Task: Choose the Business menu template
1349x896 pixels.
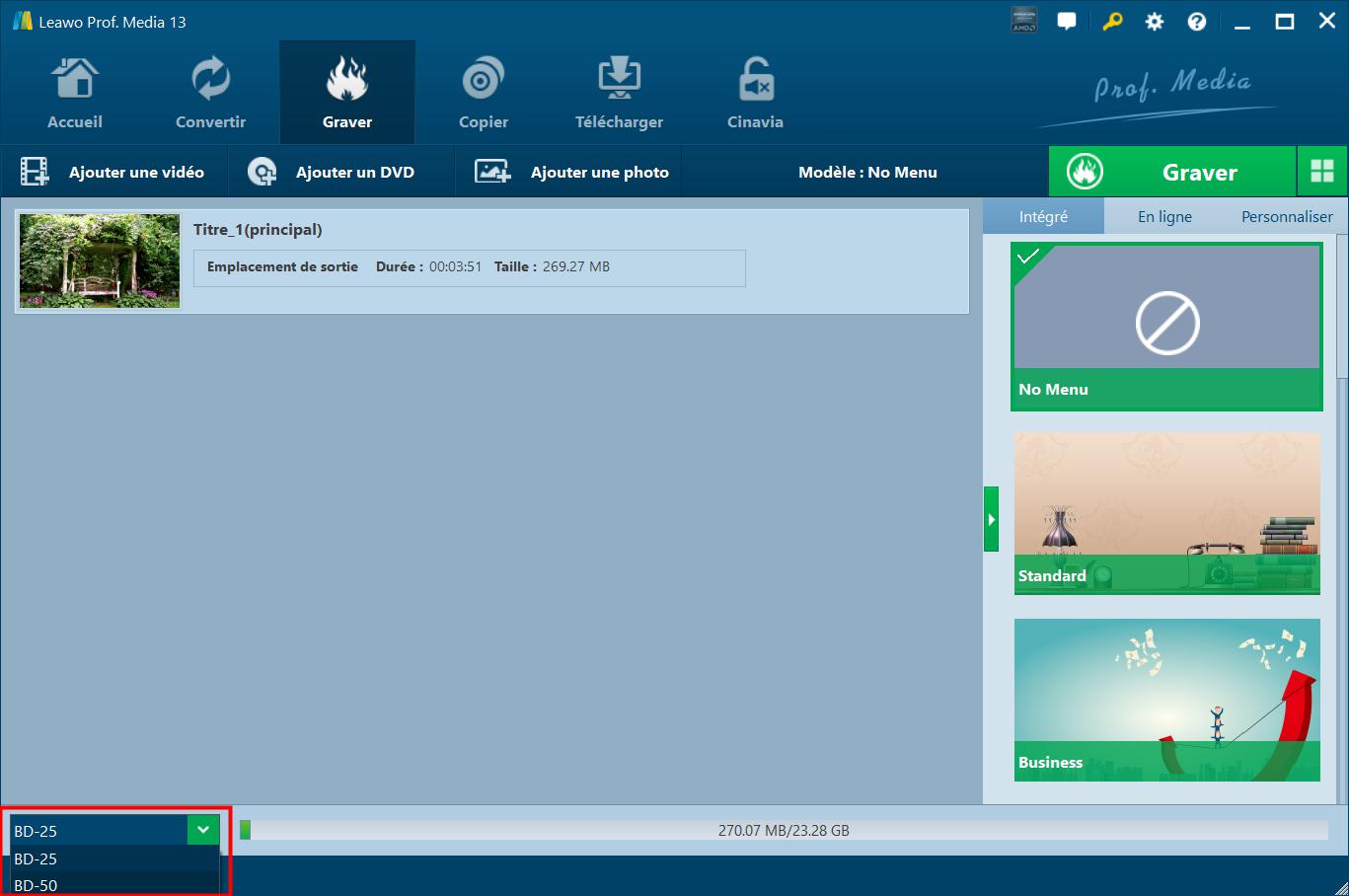Action: 1167,700
